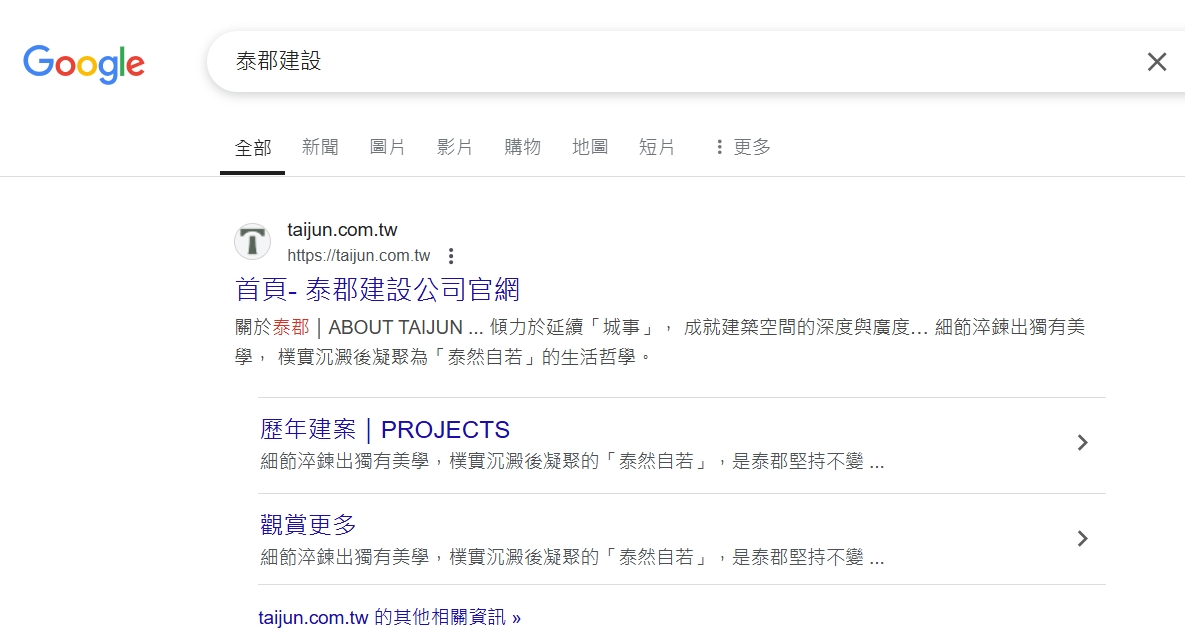The height and width of the screenshot is (644, 1185).
Task: Open the Google logo homepage
Action: (x=84, y=63)
